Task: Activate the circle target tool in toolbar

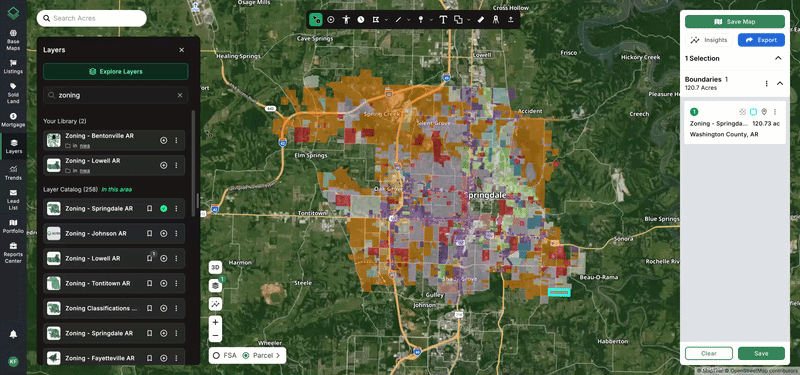Action: [x=331, y=20]
